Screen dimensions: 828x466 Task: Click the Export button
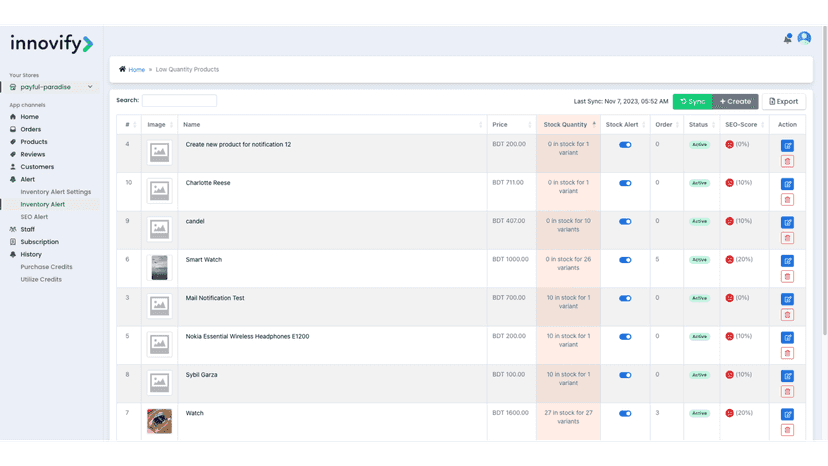(x=784, y=101)
